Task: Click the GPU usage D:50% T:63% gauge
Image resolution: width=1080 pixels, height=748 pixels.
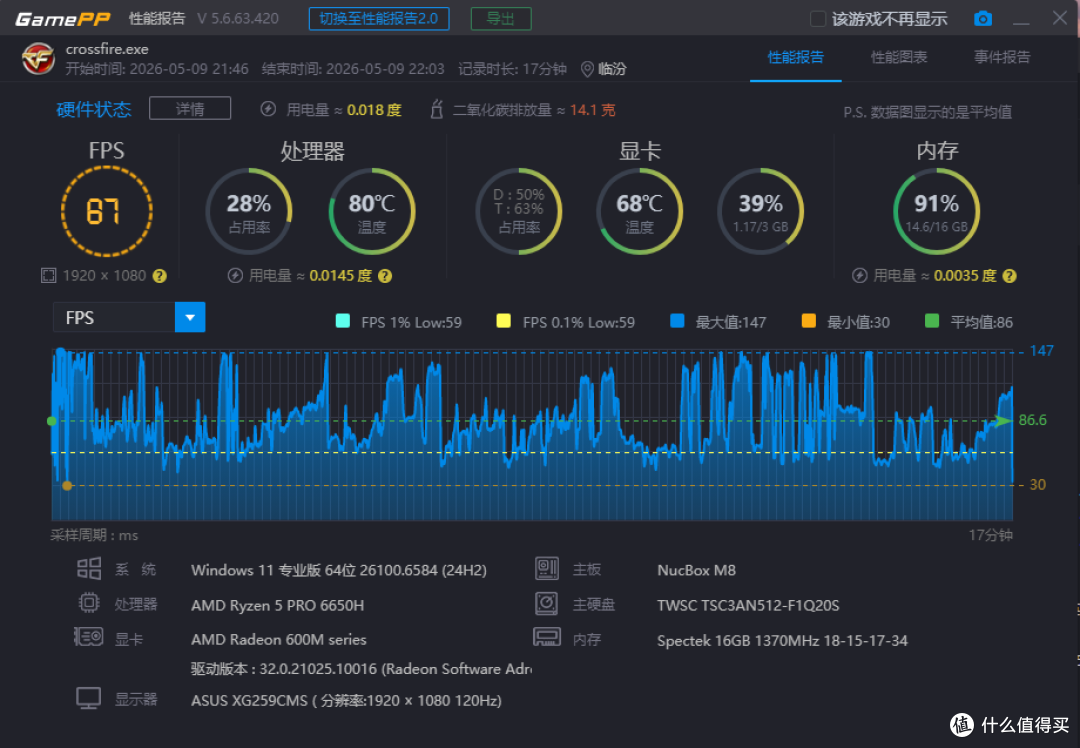Action: coord(519,211)
